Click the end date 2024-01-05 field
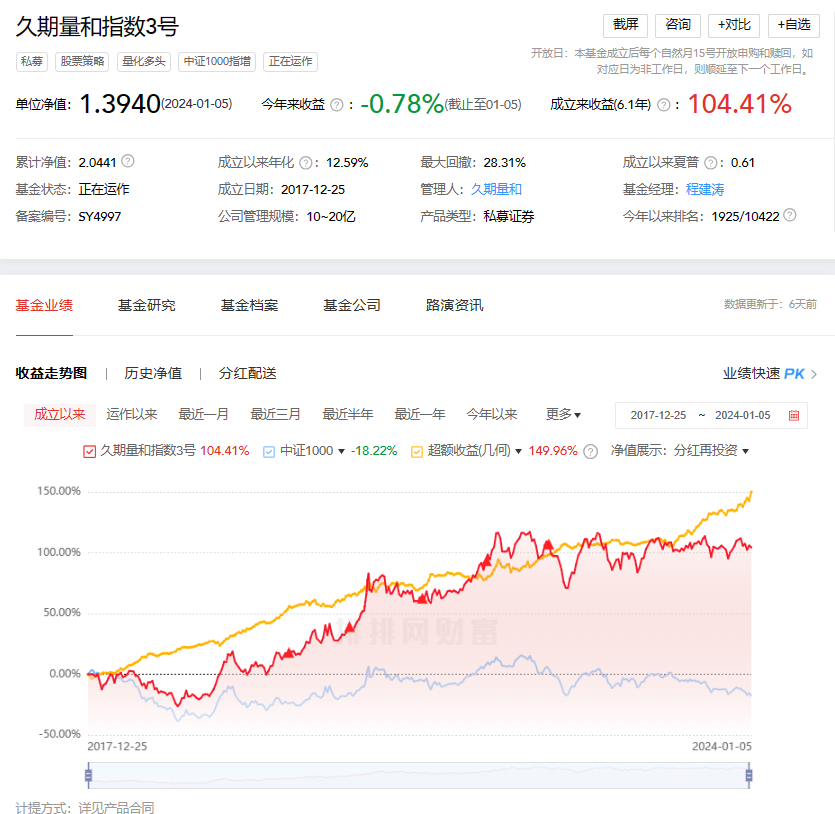This screenshot has height=814, width=835. click(742, 415)
